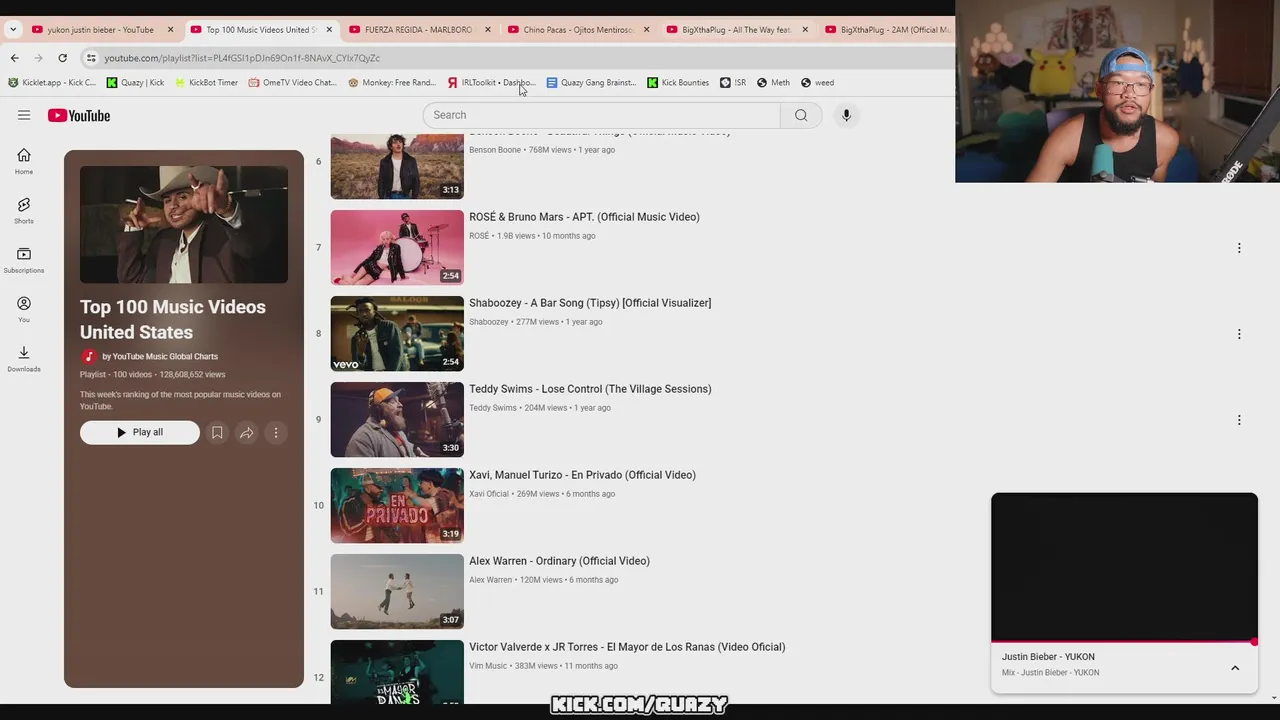Open Downloads in the sidebar

point(24,358)
